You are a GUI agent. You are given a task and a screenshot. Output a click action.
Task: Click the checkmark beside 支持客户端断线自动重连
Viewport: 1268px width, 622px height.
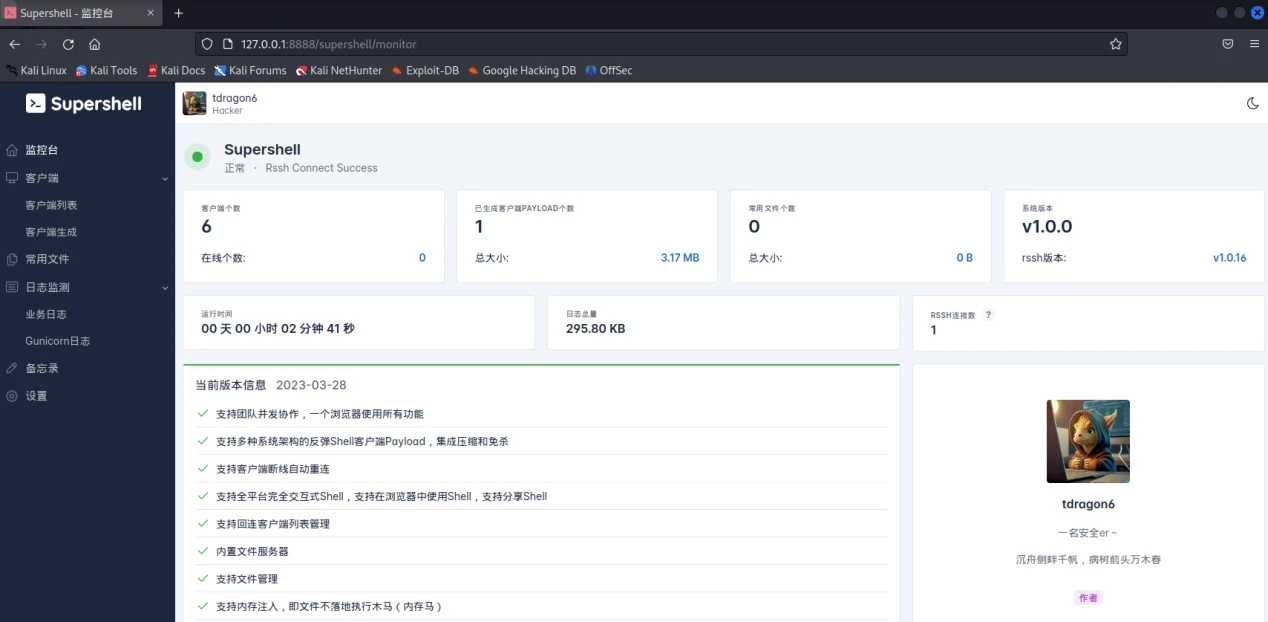point(204,469)
